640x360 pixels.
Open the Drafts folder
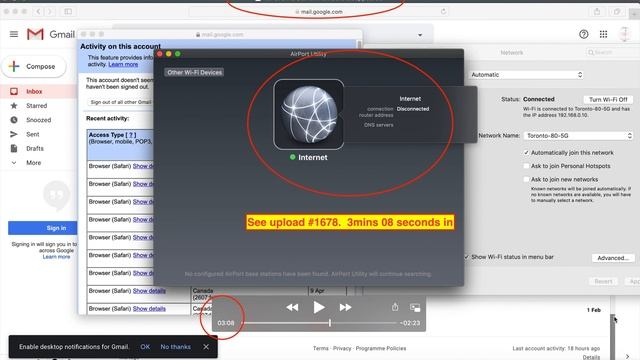[35, 149]
